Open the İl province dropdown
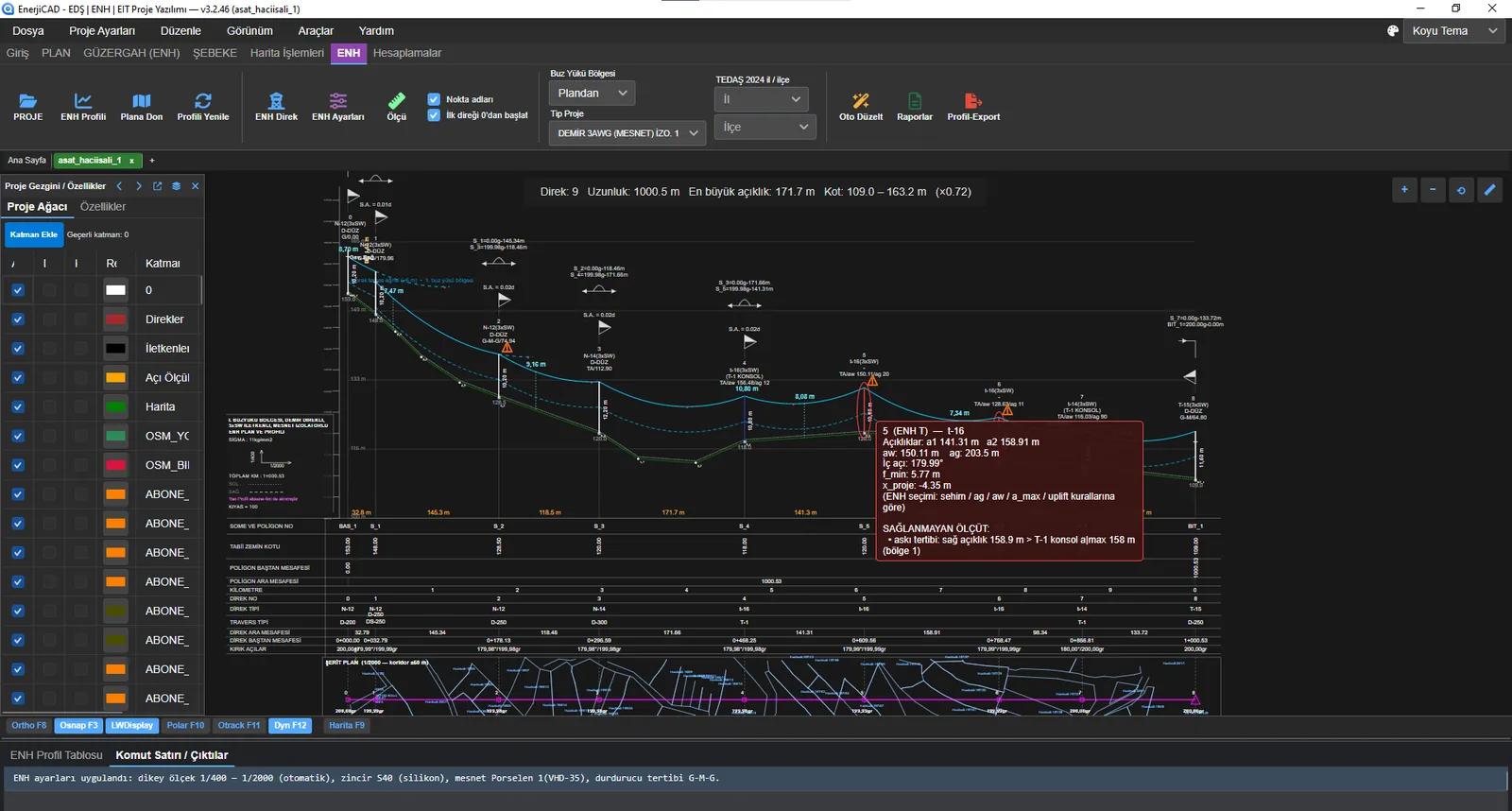1512x811 pixels. point(762,99)
